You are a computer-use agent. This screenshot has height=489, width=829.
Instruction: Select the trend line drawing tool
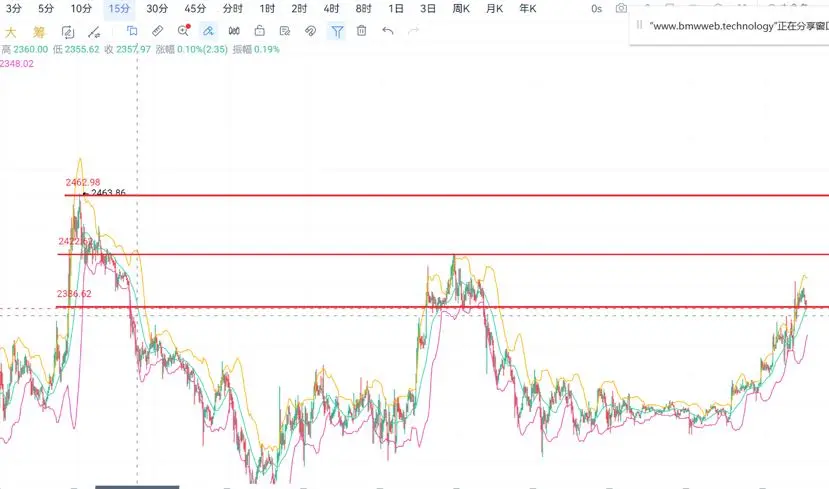(x=94, y=32)
